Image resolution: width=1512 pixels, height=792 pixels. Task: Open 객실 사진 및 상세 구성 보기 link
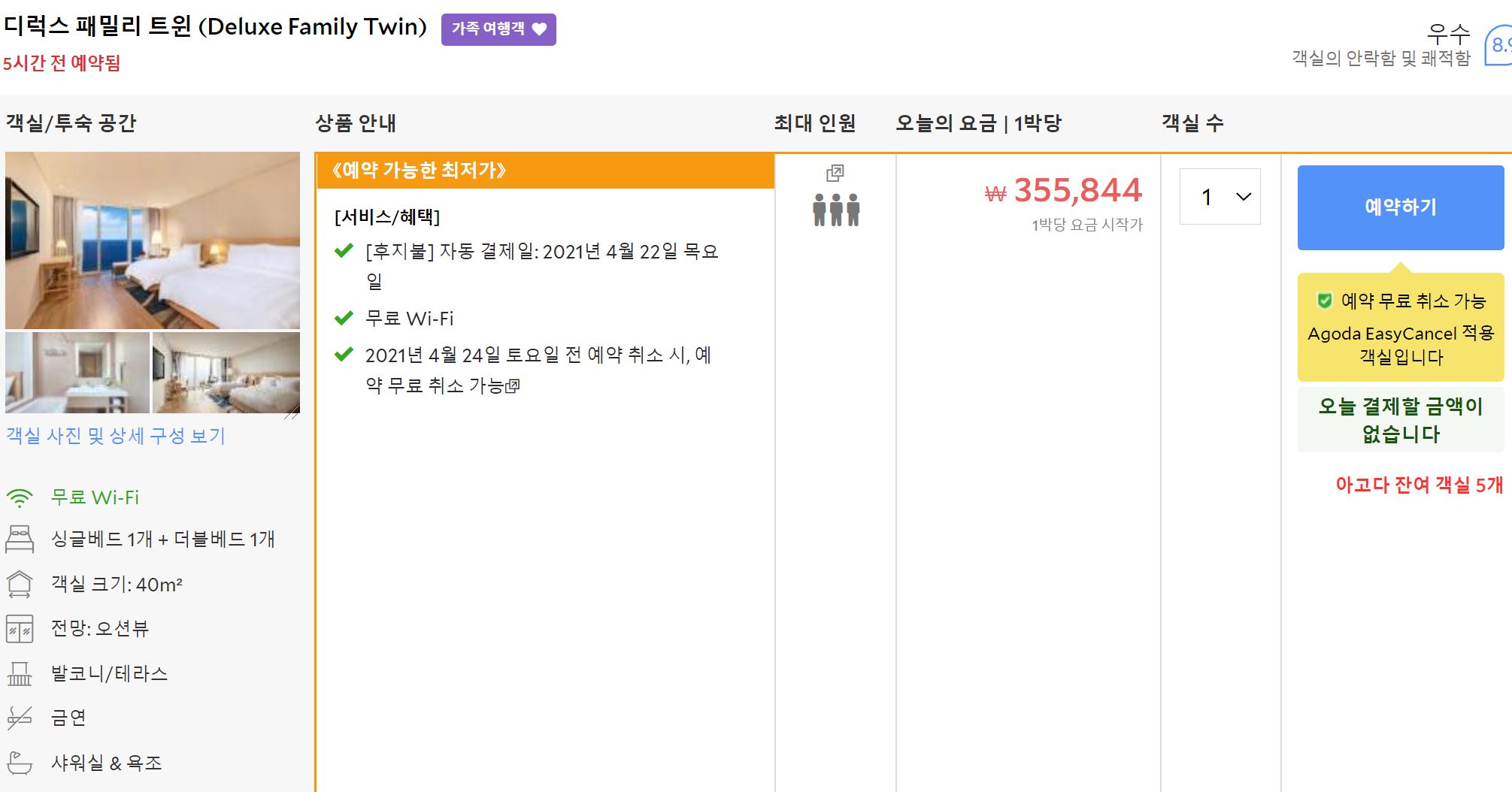pos(116,436)
